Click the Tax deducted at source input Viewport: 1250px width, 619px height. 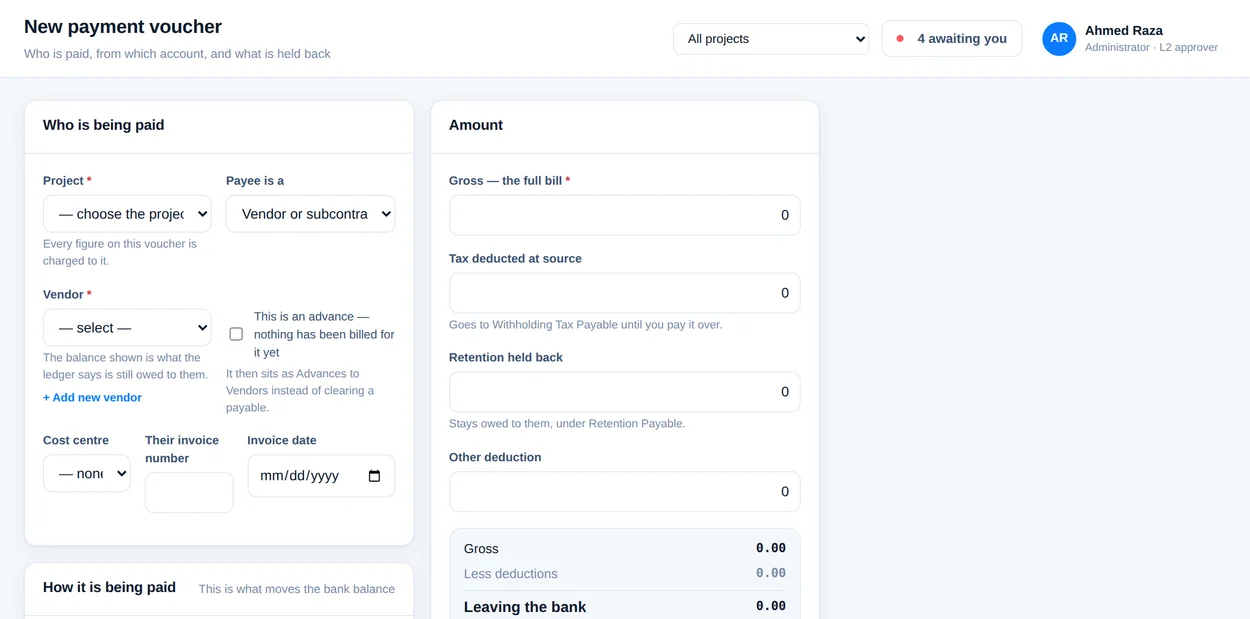click(x=624, y=293)
